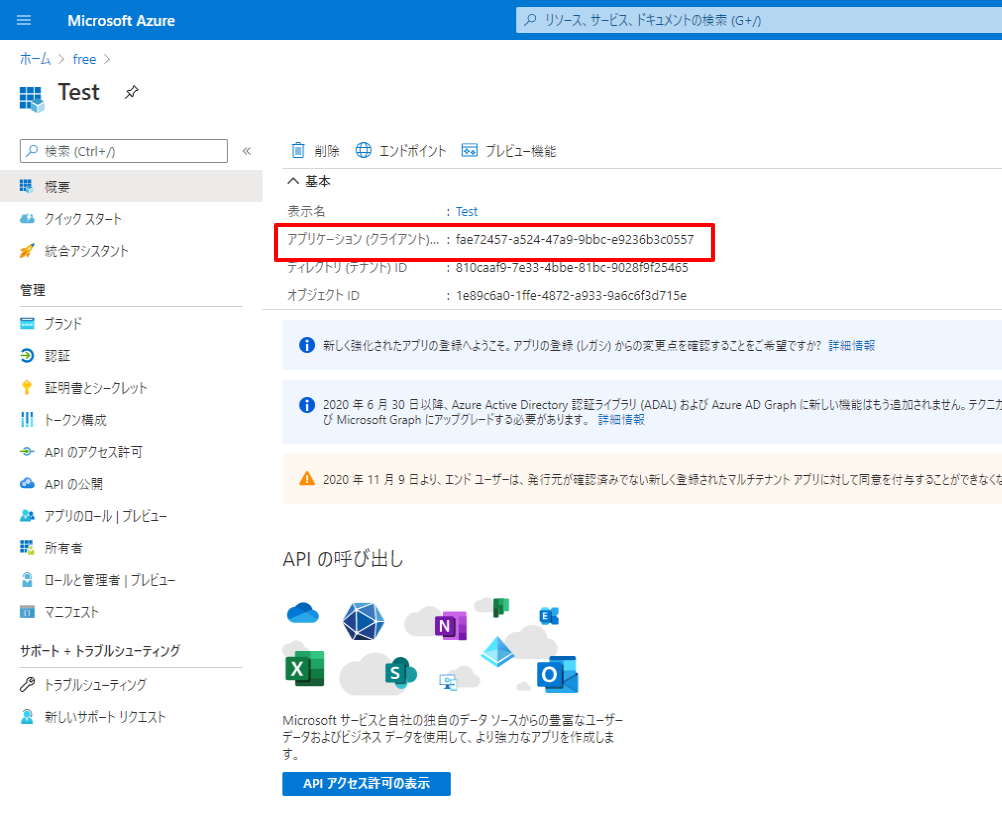1002x830 pixels.
Task: Open クイック スタート page
Action: pyautogui.click(x=83, y=219)
